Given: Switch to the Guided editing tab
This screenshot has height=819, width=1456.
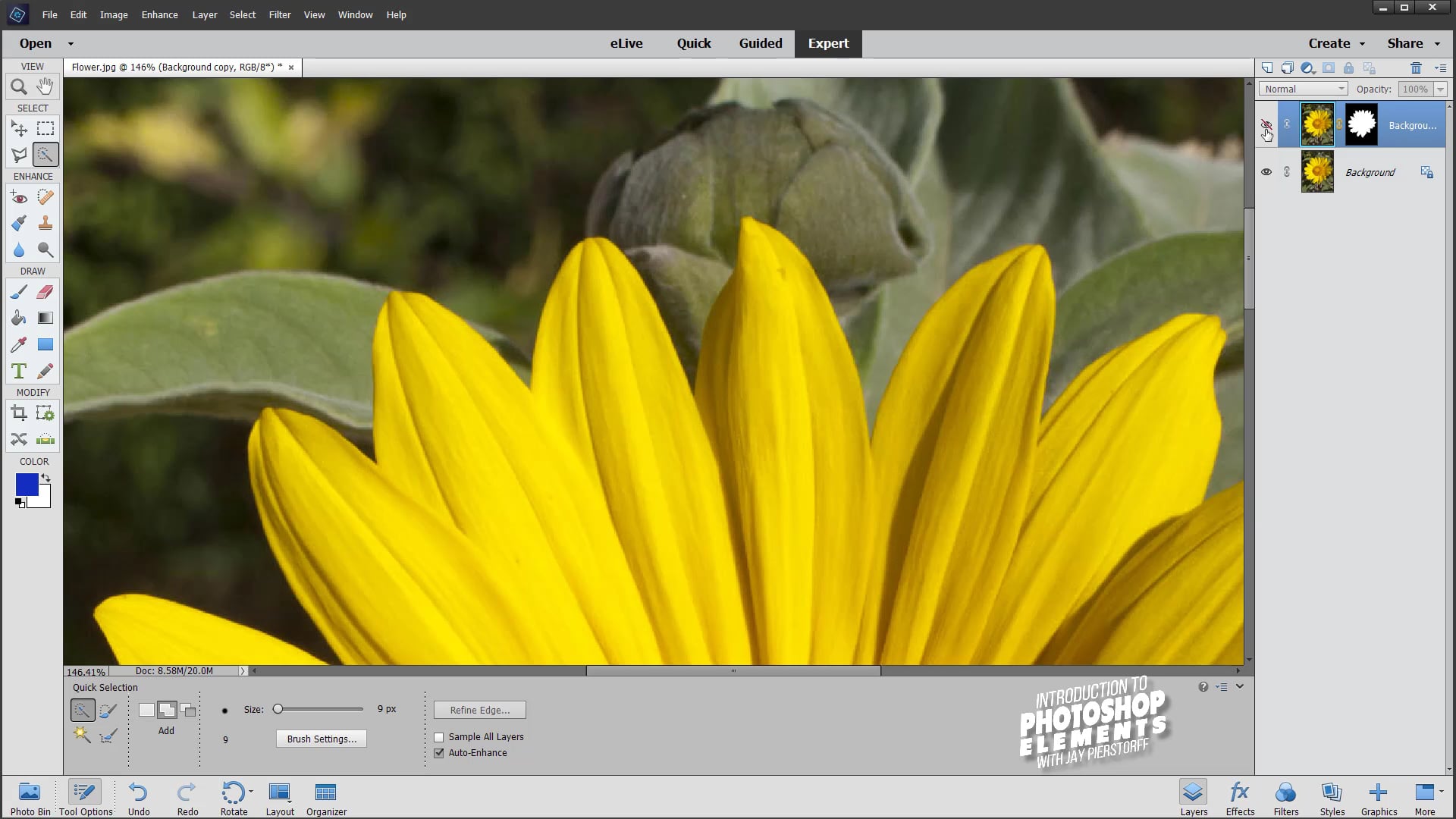Looking at the screenshot, I should coord(761,43).
